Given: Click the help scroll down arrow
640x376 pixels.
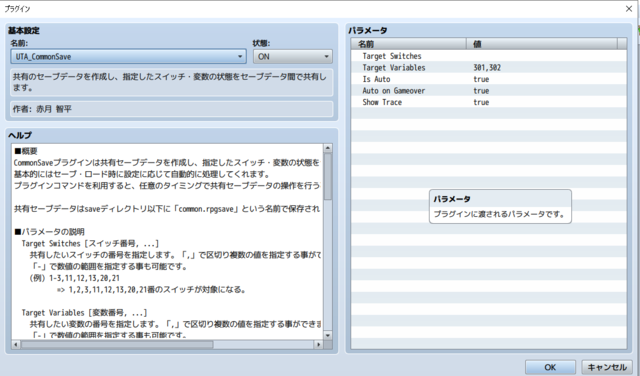Looking at the screenshot, I should coord(328,335).
